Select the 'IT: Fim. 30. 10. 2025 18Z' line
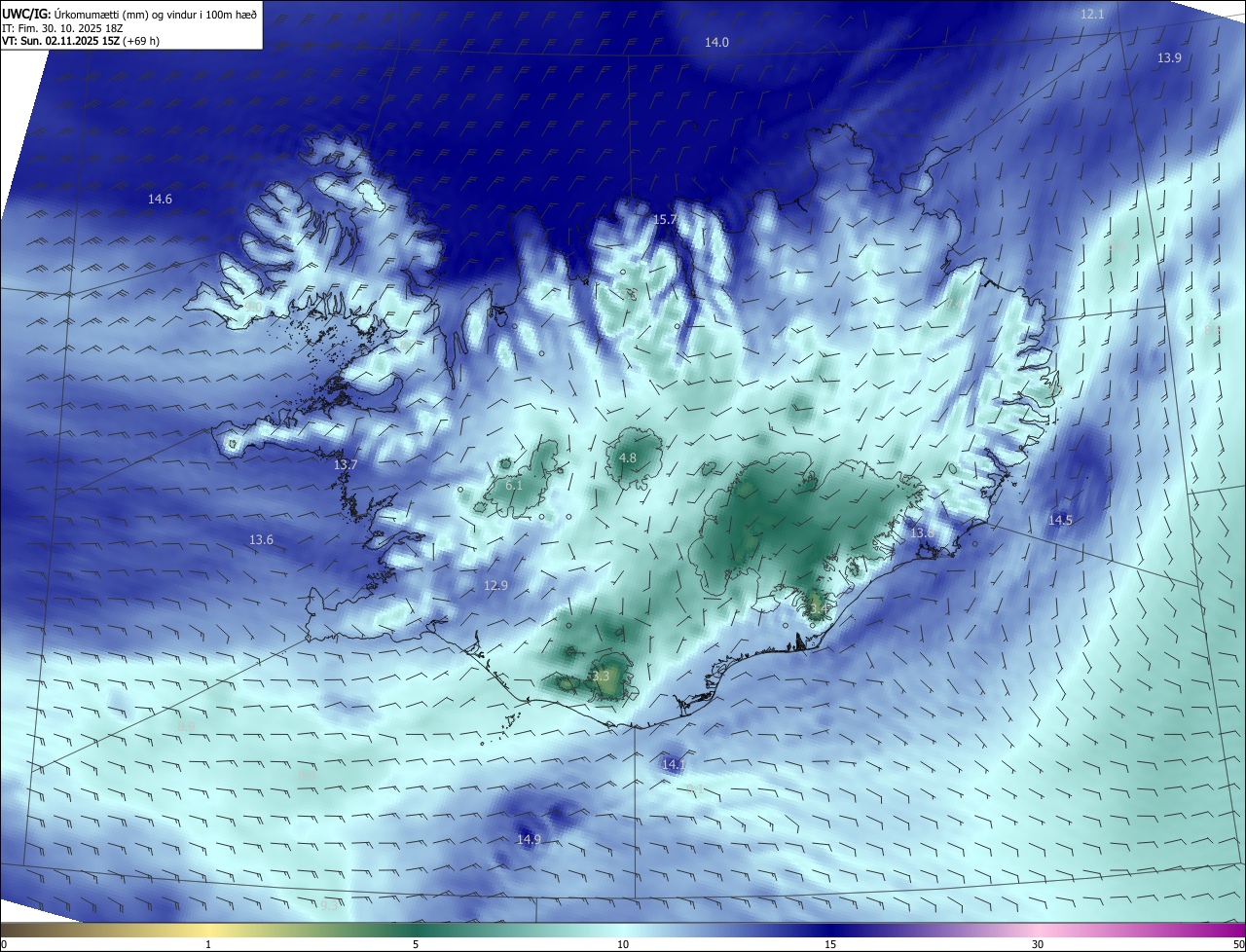The image size is (1246, 952). pos(61,27)
